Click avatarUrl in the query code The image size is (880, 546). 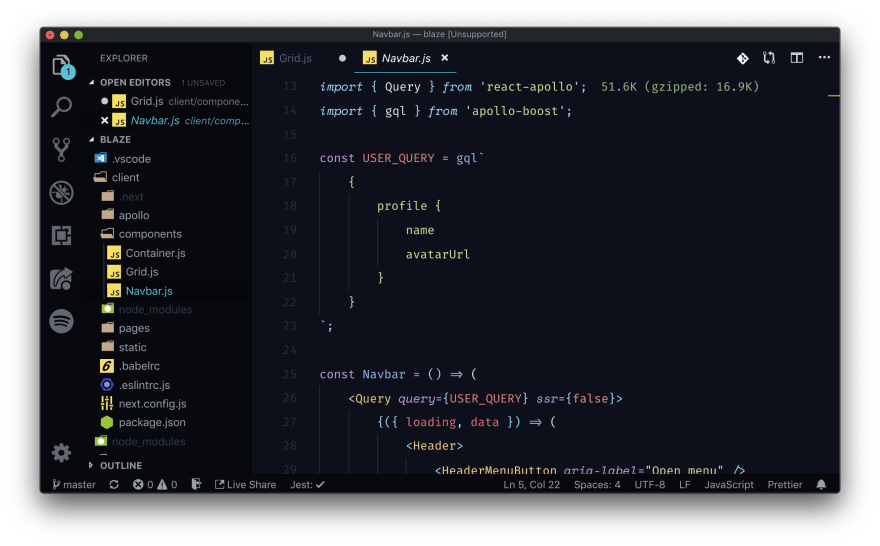pyautogui.click(x=437, y=254)
